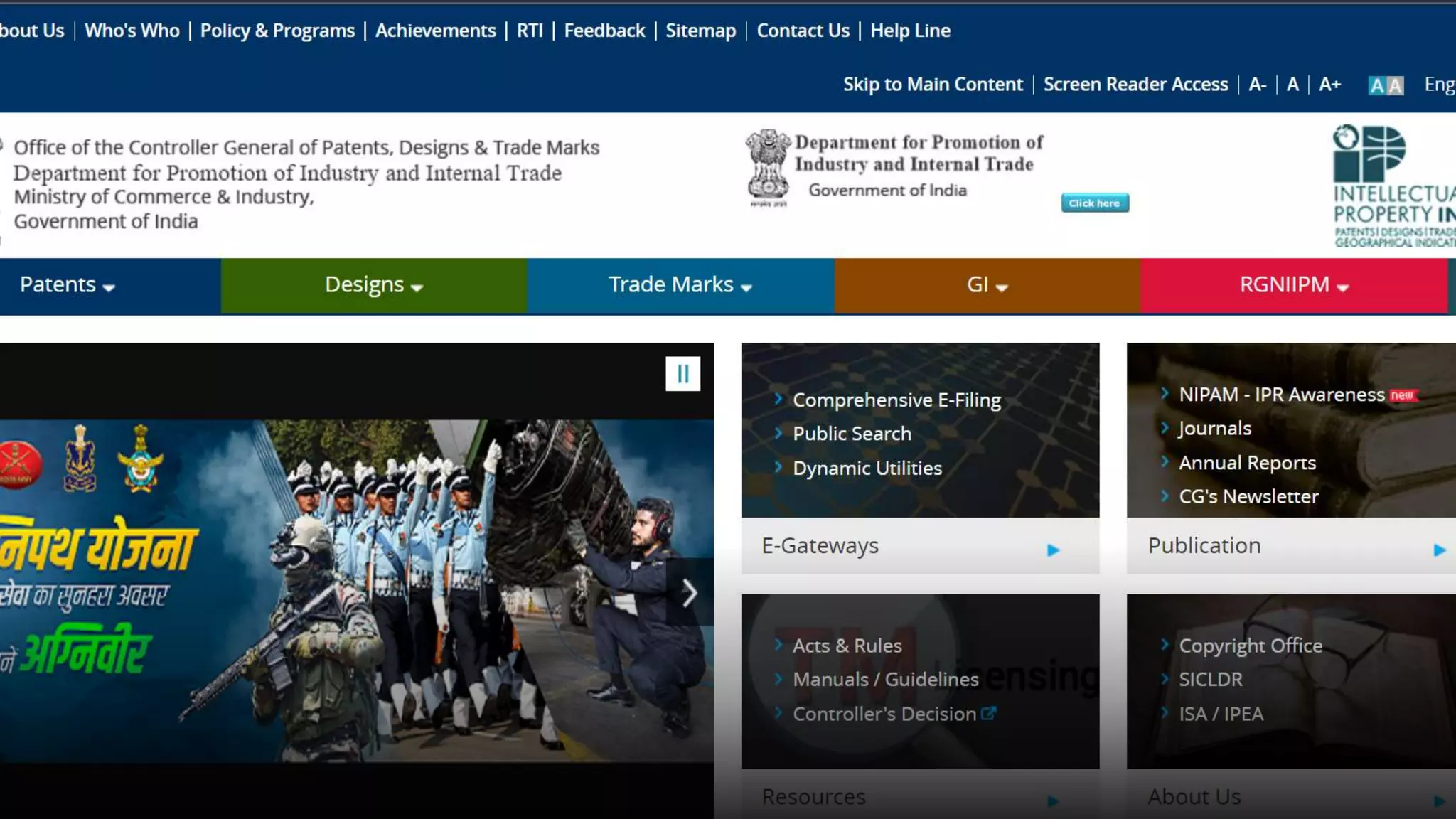
Task: Click the Resources blue arrow icon
Action: coord(1053,801)
